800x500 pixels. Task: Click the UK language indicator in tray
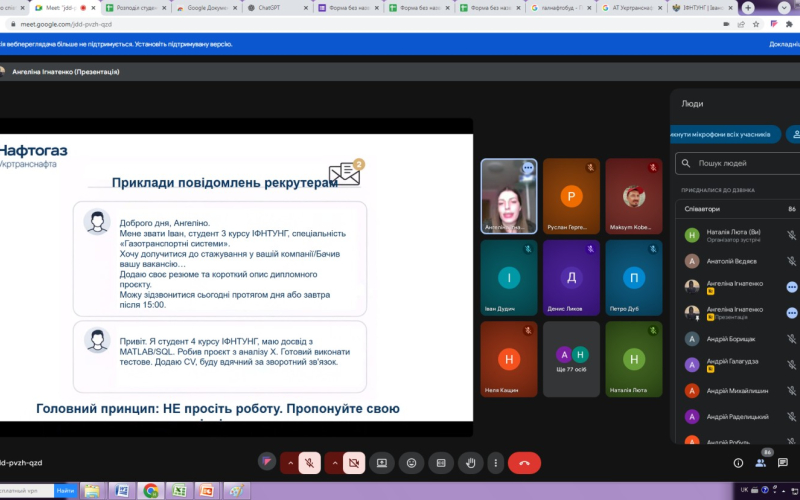click(744, 490)
